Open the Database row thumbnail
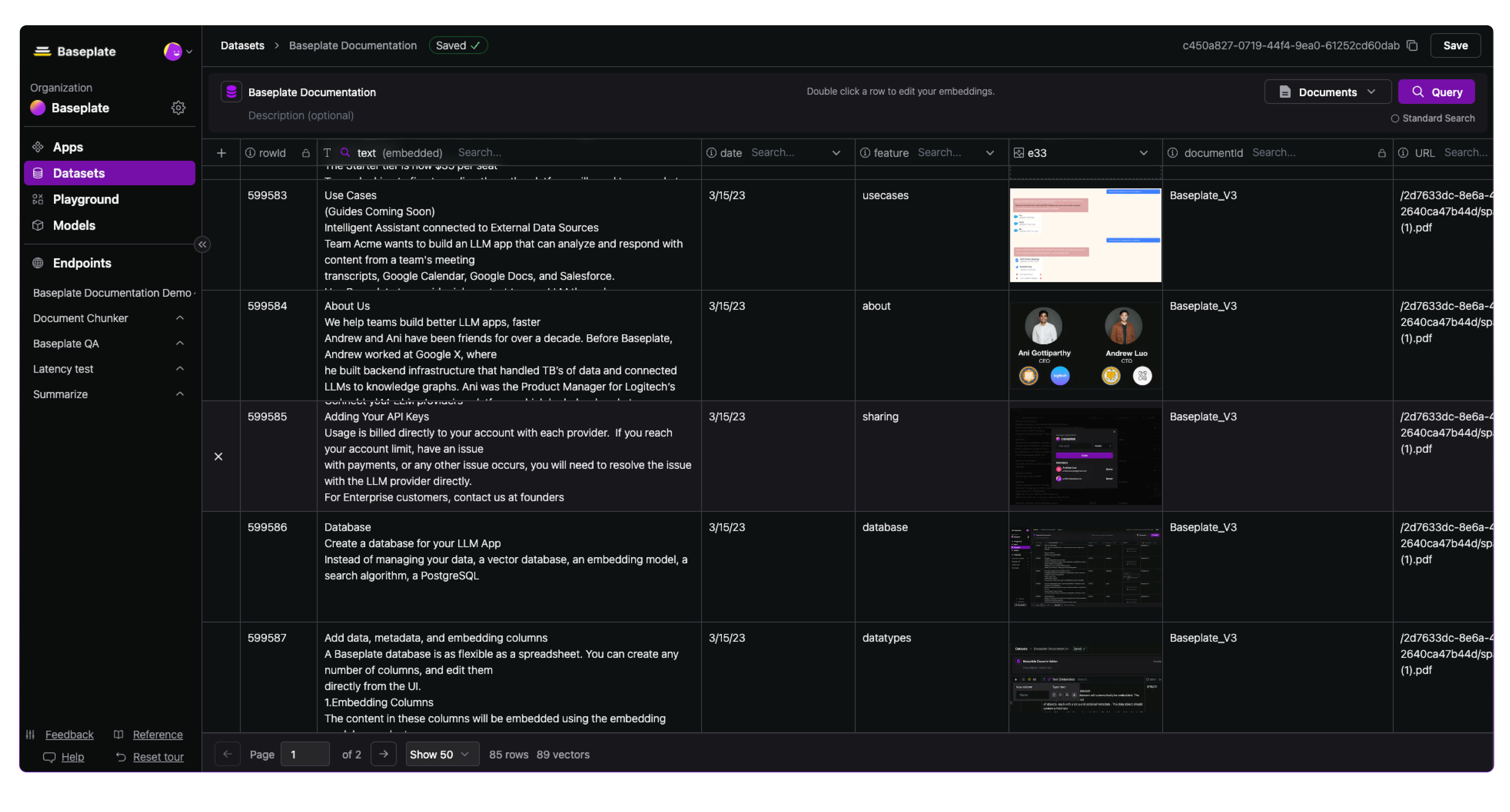 click(1085, 567)
